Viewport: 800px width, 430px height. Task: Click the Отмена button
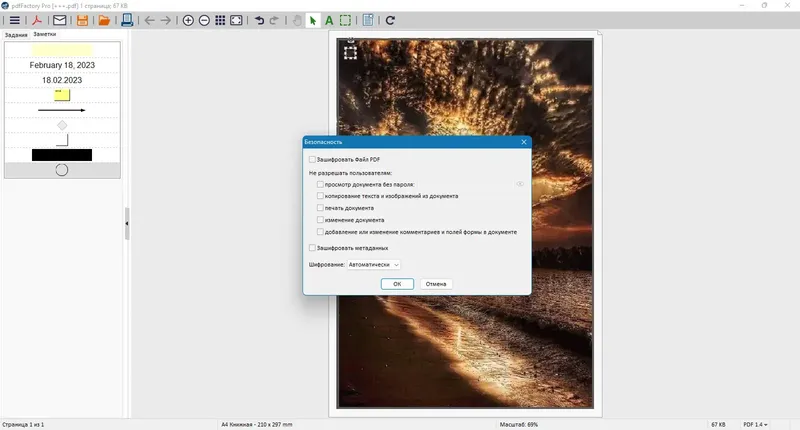tap(436, 284)
